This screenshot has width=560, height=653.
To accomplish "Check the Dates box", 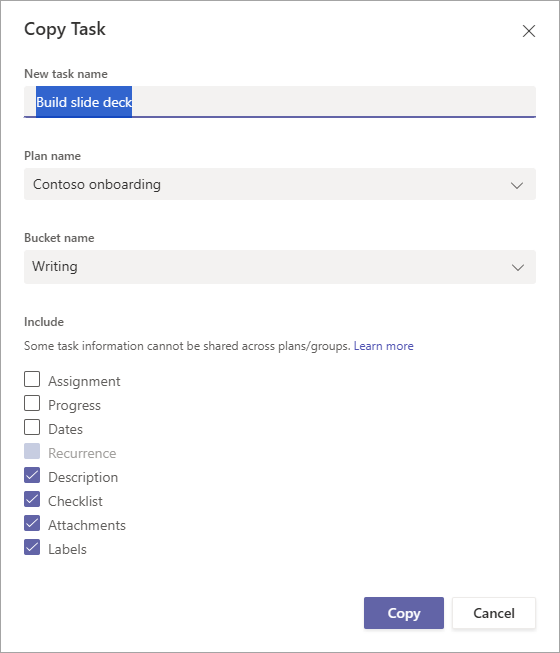I will 32,427.
